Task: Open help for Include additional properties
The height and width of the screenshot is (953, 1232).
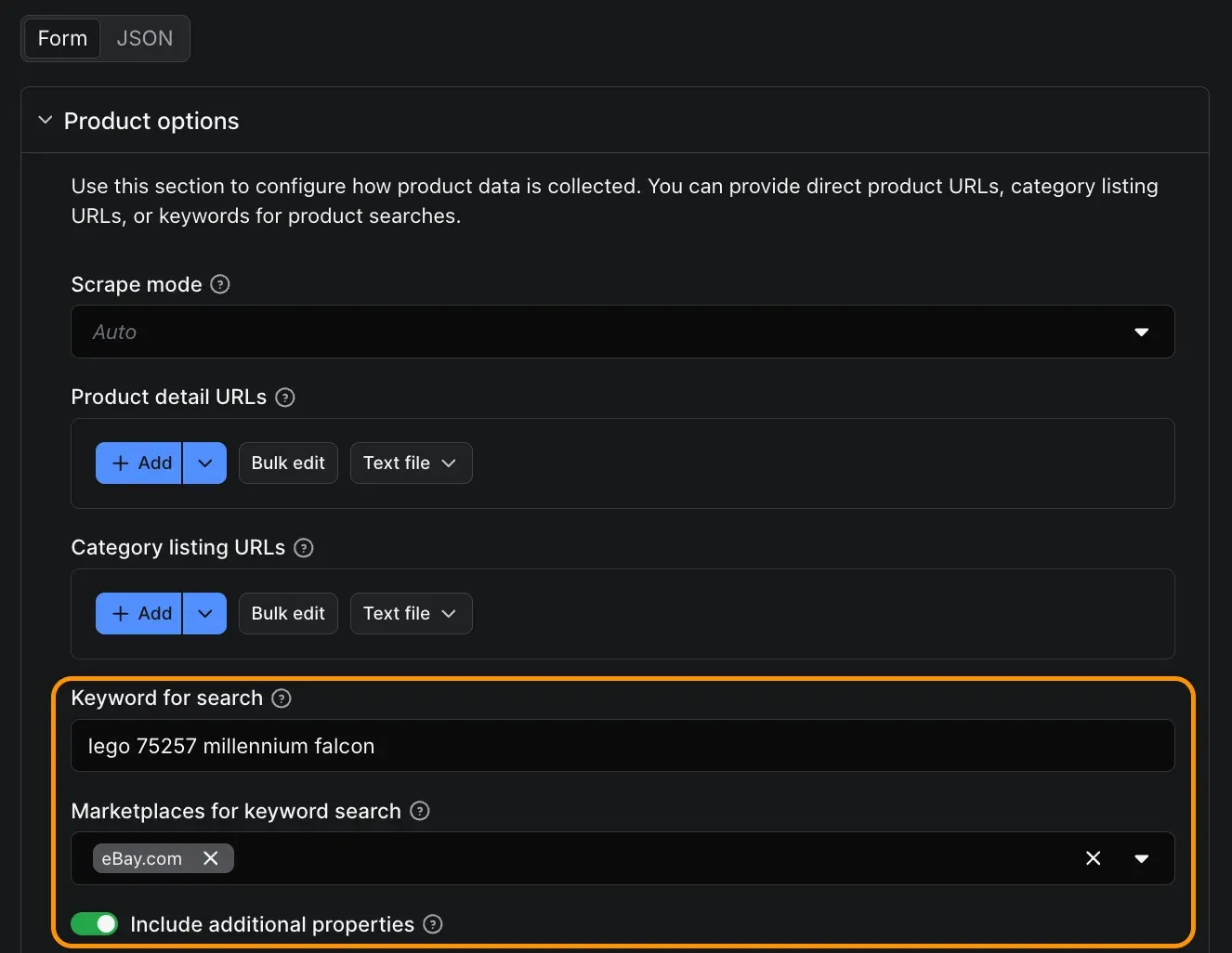Action: (433, 924)
